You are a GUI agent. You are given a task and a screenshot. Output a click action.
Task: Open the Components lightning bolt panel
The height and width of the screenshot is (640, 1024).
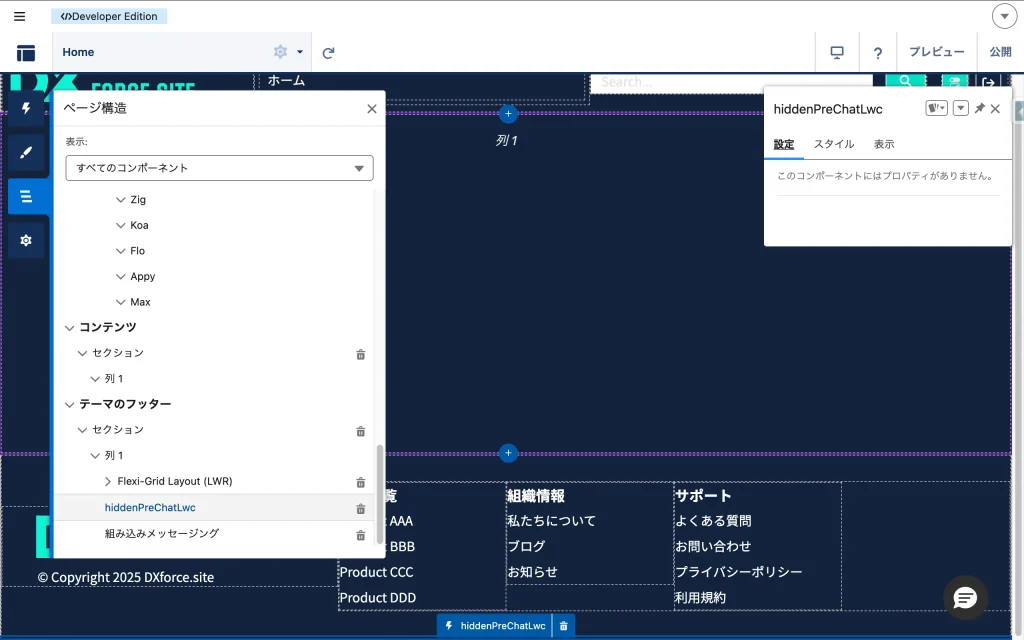point(26,108)
